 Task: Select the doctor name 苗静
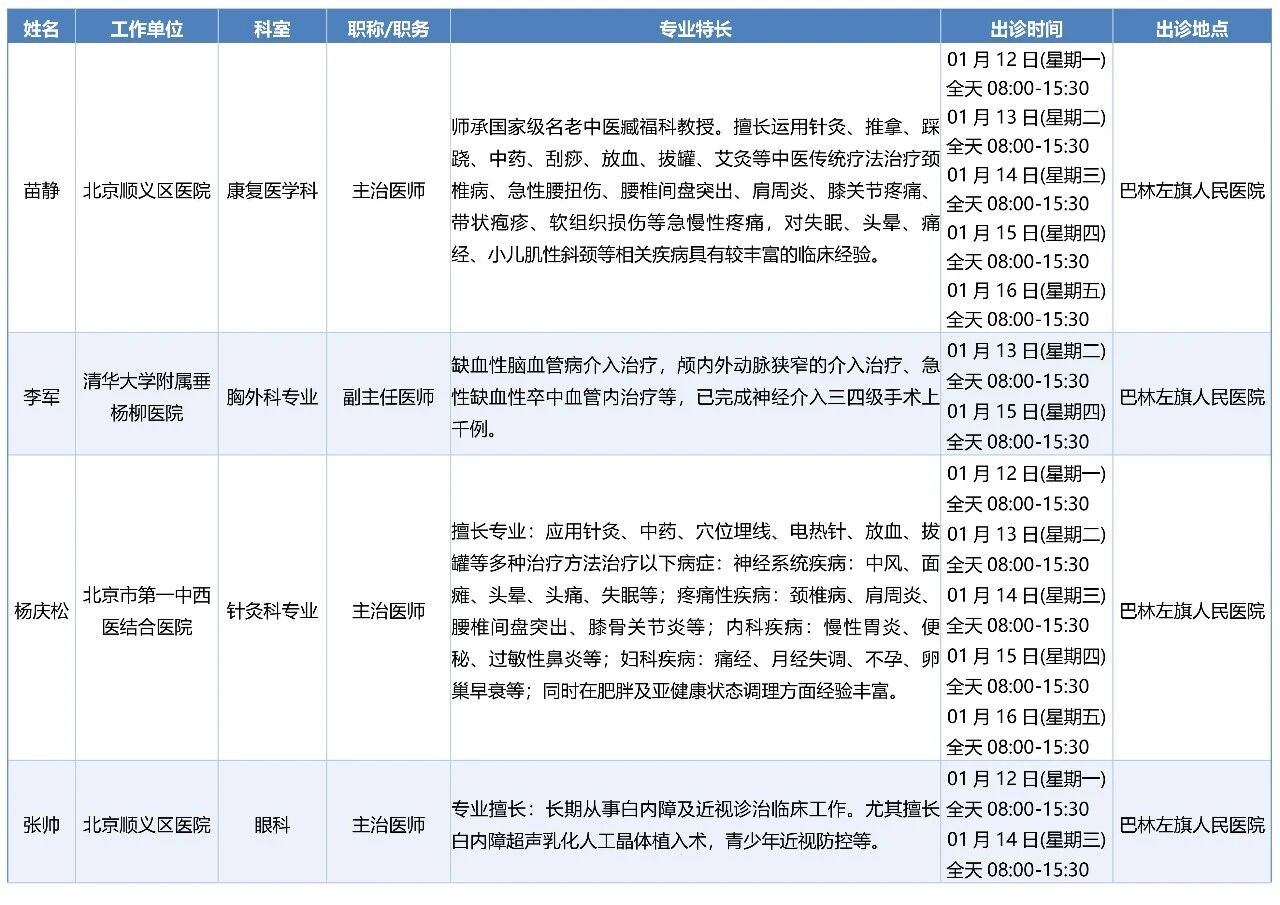point(41,190)
